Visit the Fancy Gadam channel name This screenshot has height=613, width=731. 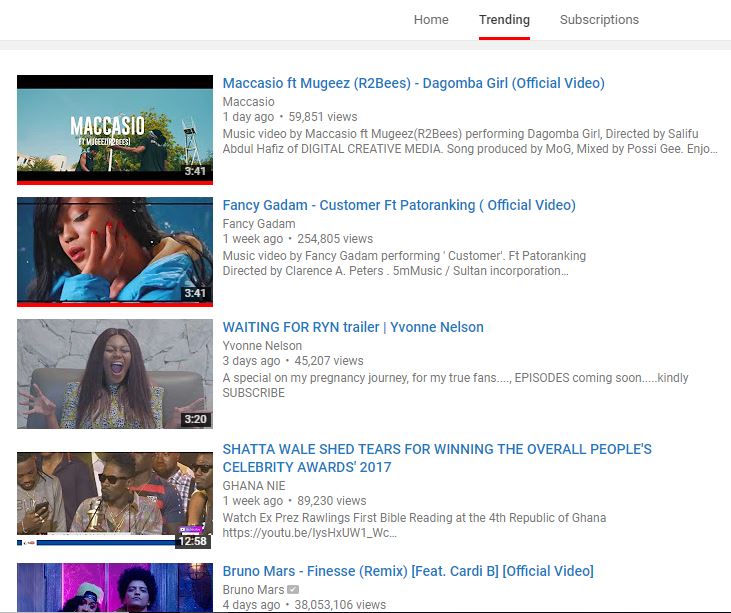point(259,224)
